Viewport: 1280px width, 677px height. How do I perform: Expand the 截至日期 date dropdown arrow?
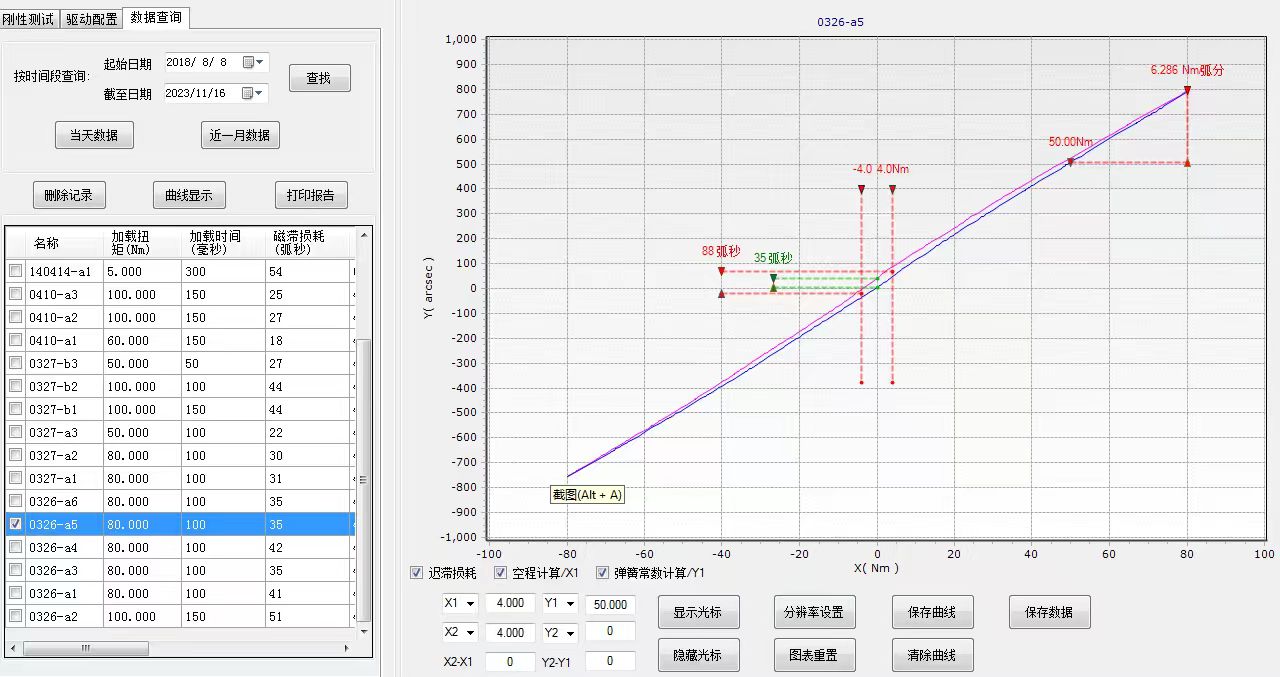(x=261, y=93)
